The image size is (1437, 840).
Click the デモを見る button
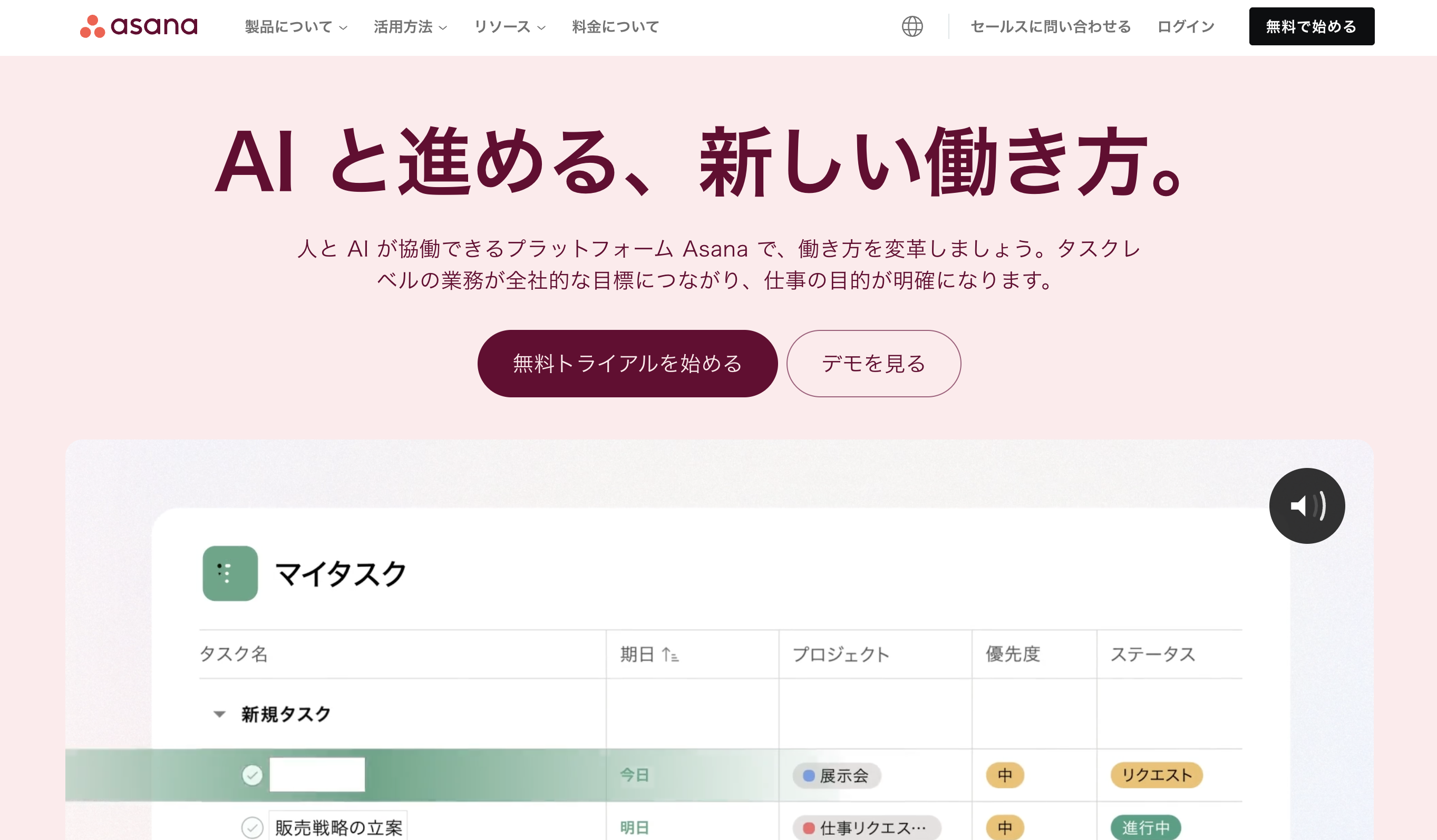coord(873,363)
